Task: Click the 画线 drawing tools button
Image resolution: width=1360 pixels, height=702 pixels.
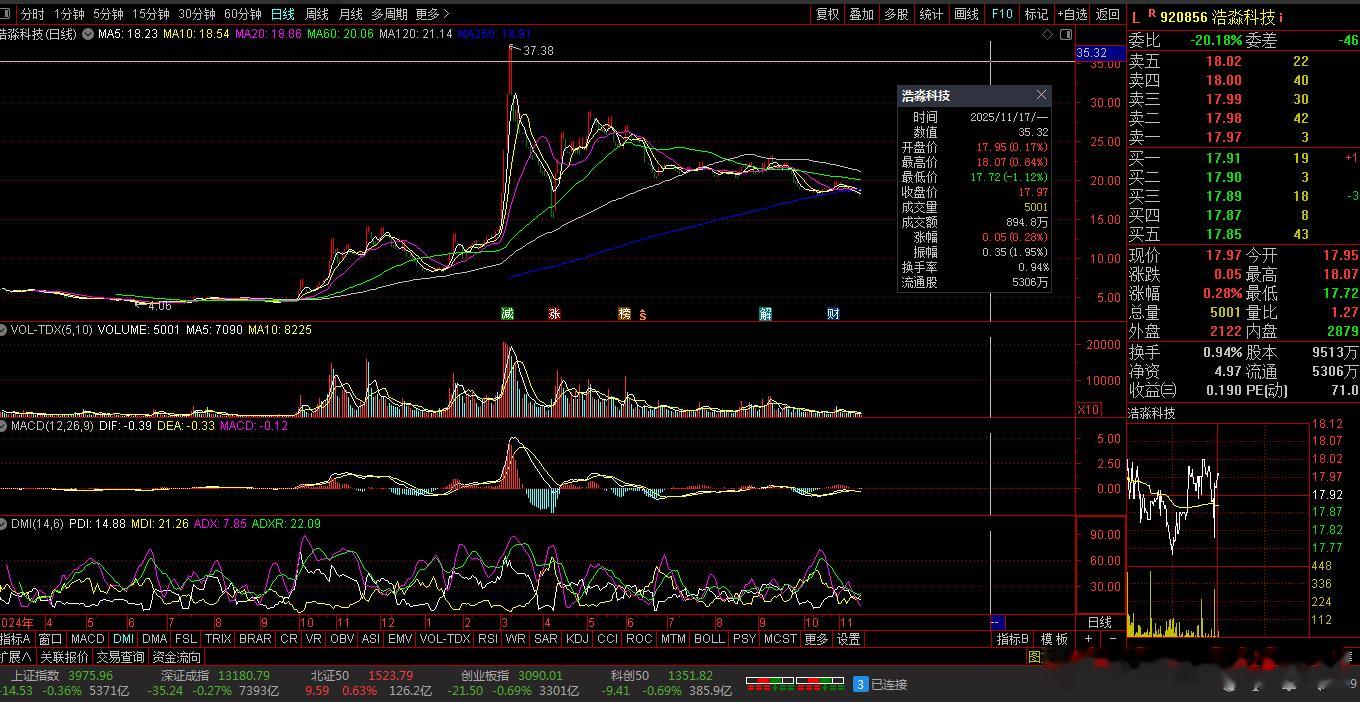Action: point(966,14)
